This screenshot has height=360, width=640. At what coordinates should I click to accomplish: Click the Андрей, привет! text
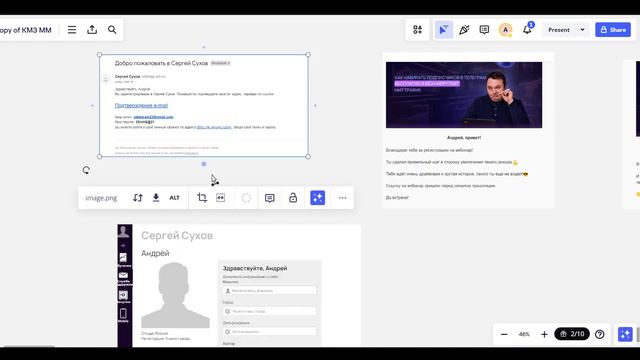point(464,138)
